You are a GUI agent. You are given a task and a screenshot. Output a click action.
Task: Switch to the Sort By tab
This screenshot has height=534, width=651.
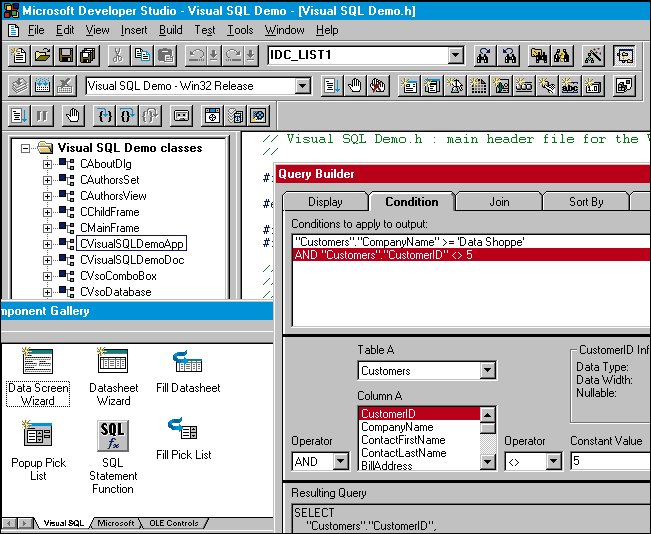pyautogui.click(x=586, y=202)
